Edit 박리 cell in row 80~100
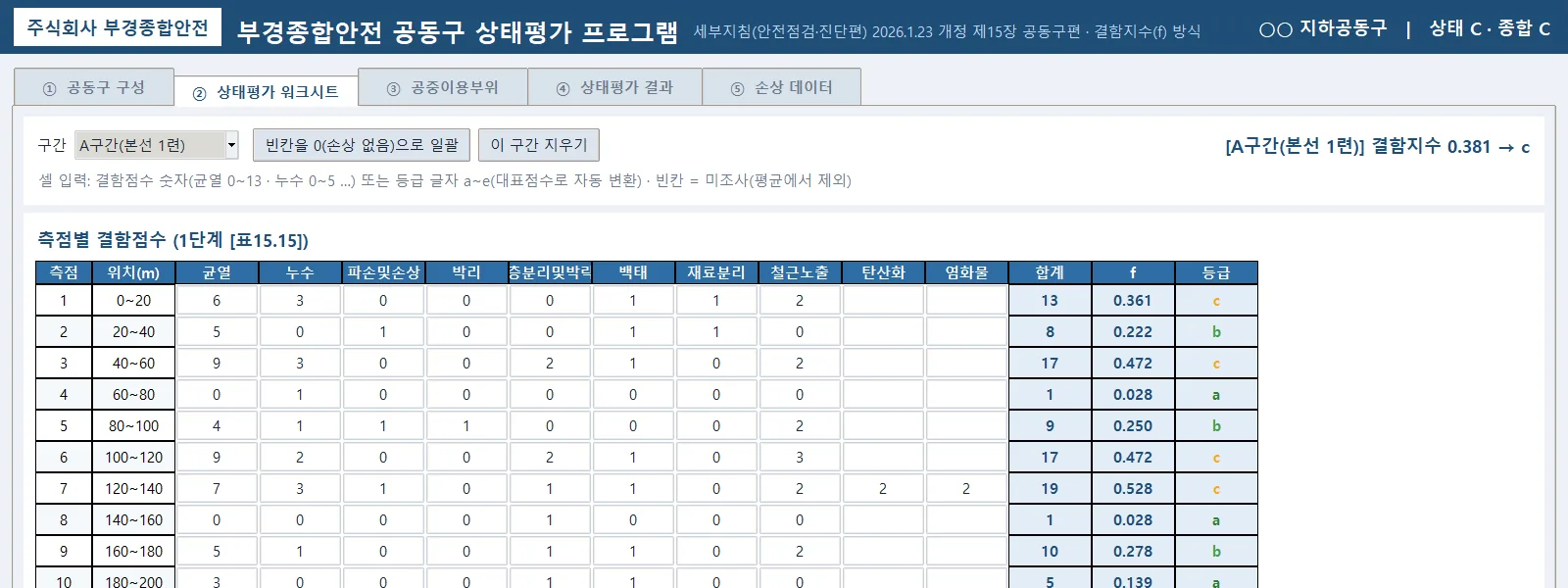 coord(466,425)
